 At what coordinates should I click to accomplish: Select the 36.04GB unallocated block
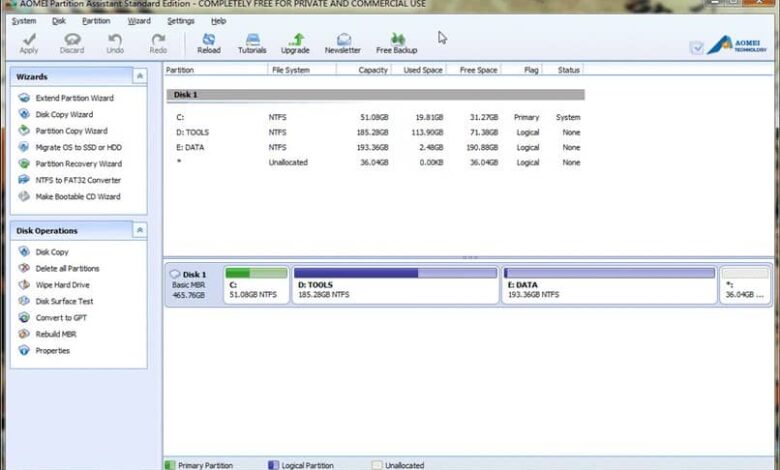click(745, 285)
